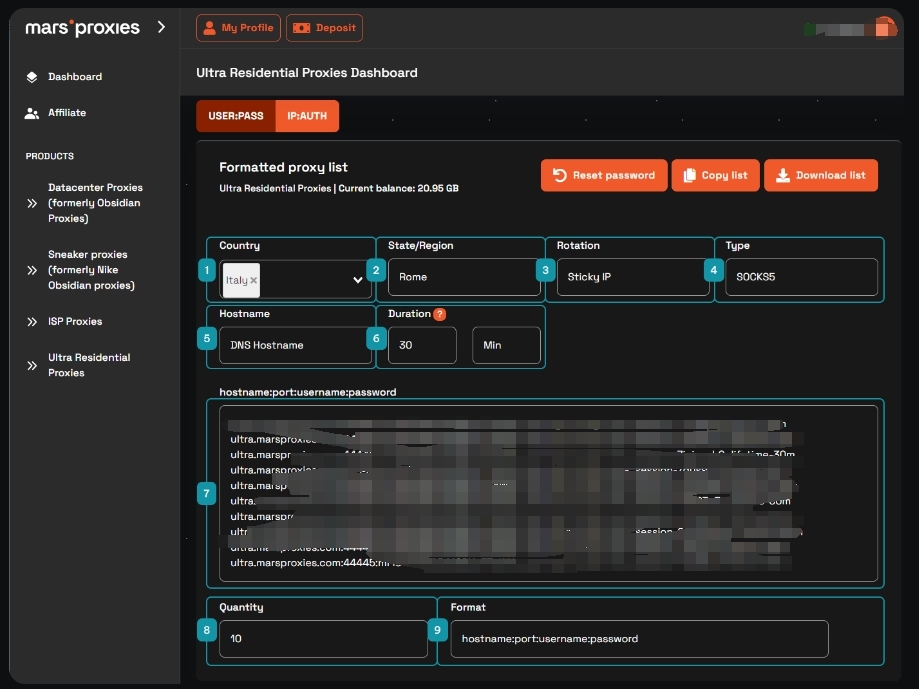Image resolution: width=919 pixels, height=689 pixels.
Task: Open the Format dropdown
Action: pyautogui.click(x=639, y=639)
